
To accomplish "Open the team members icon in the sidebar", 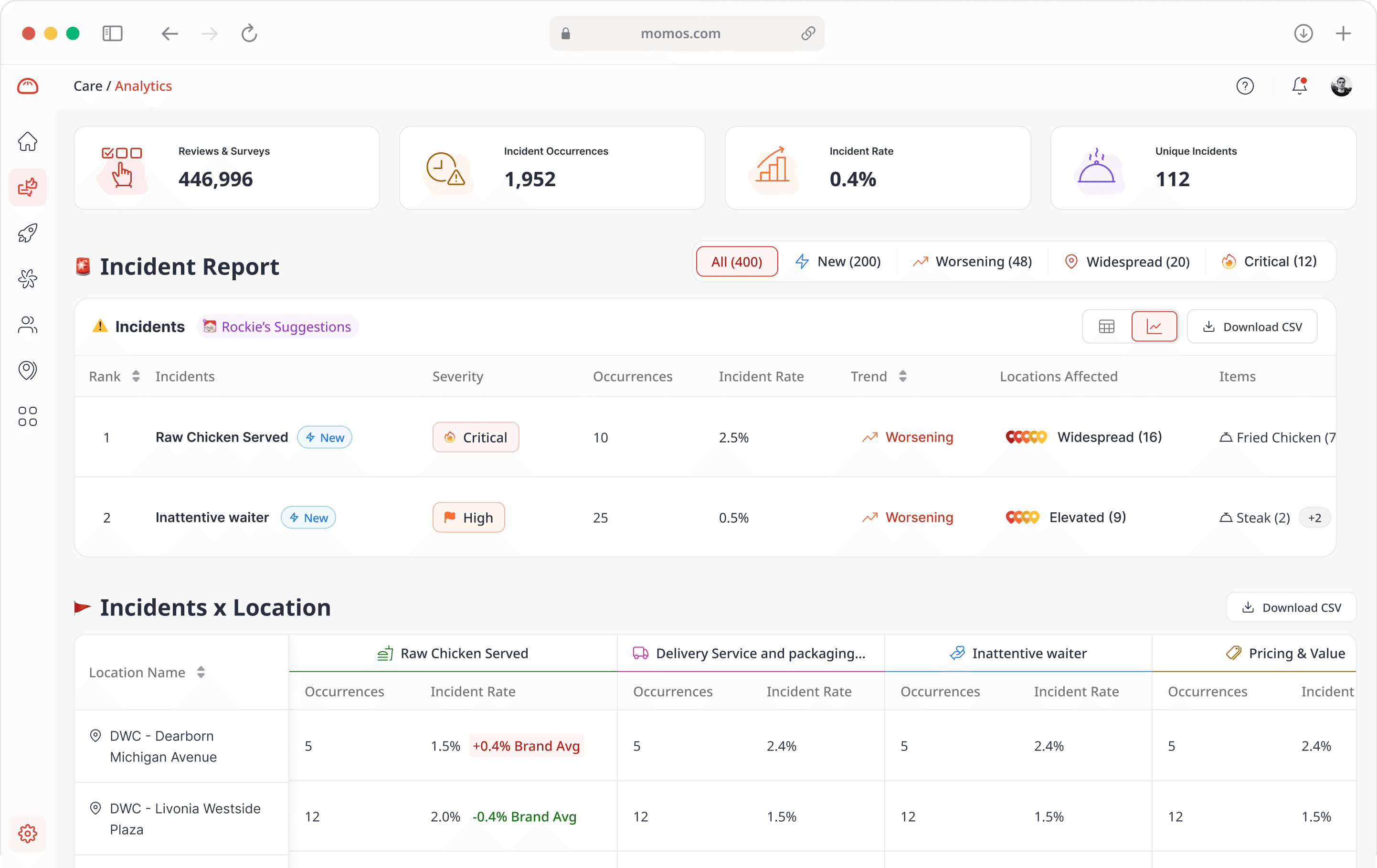I will (27, 325).
